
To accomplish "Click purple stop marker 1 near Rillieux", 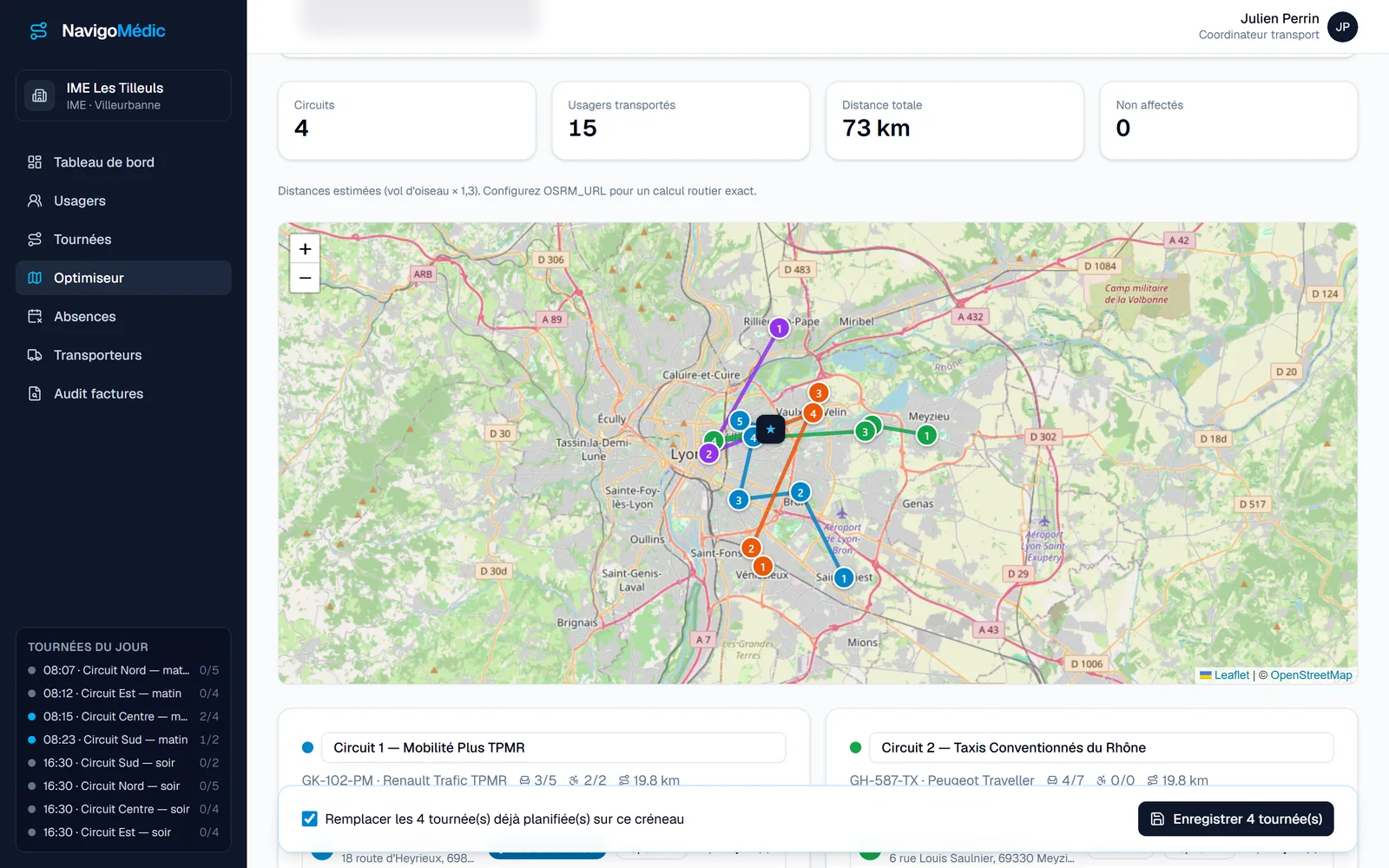I will pos(780,328).
